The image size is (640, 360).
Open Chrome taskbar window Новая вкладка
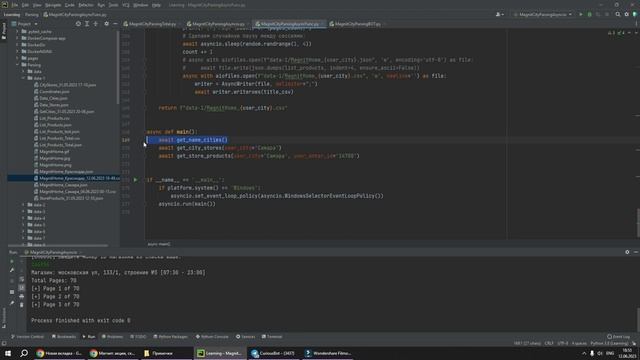pos(59,353)
